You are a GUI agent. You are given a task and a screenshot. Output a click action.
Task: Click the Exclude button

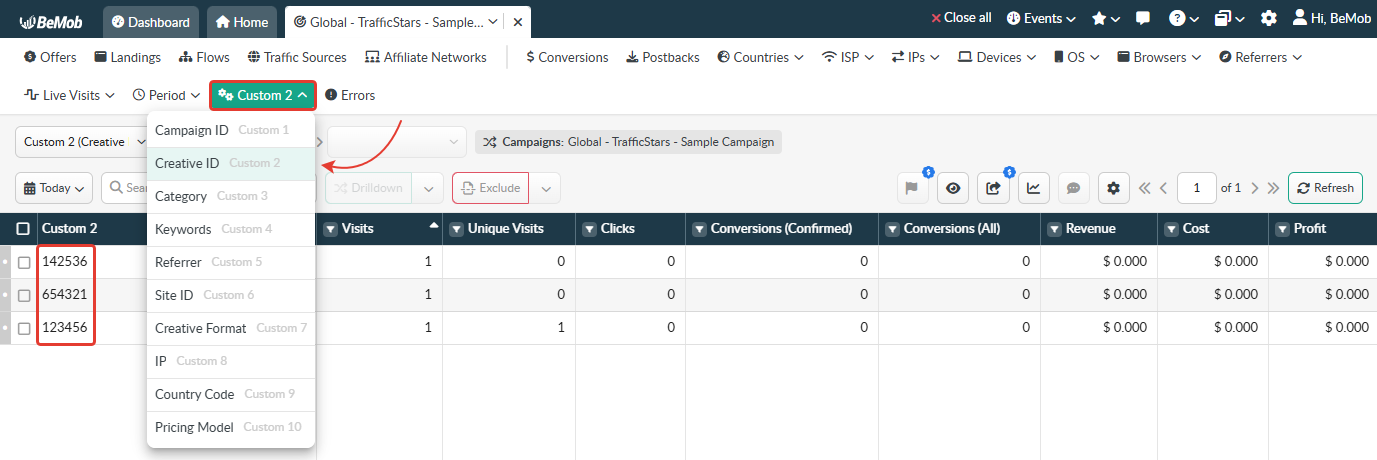click(490, 188)
